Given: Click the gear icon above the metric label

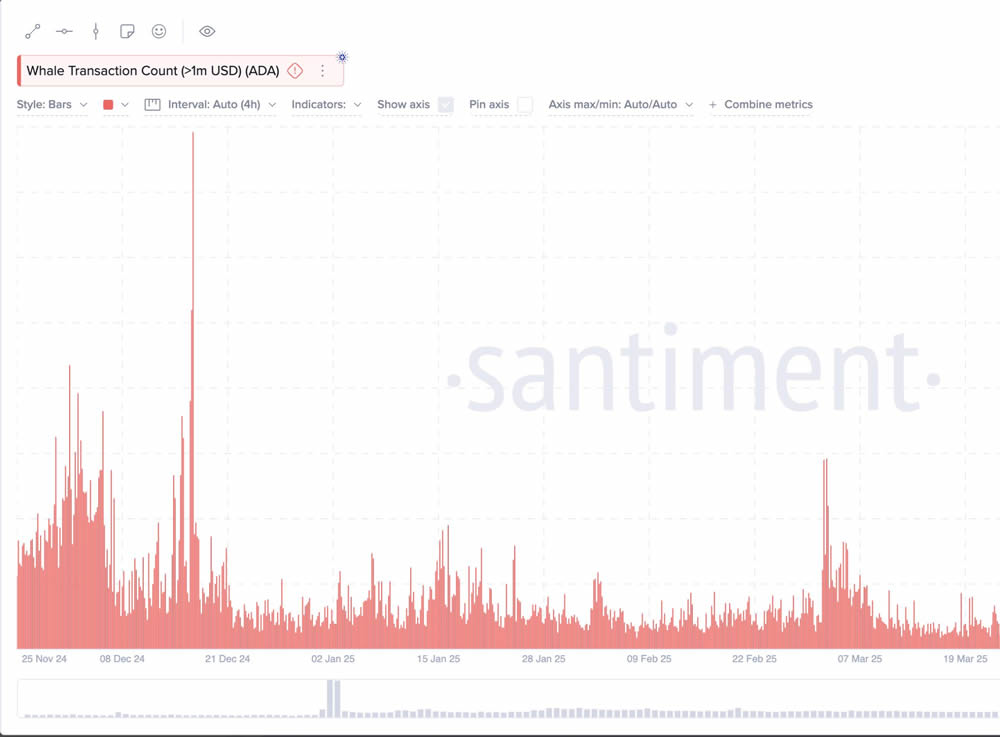Looking at the screenshot, I should pyautogui.click(x=342, y=57).
